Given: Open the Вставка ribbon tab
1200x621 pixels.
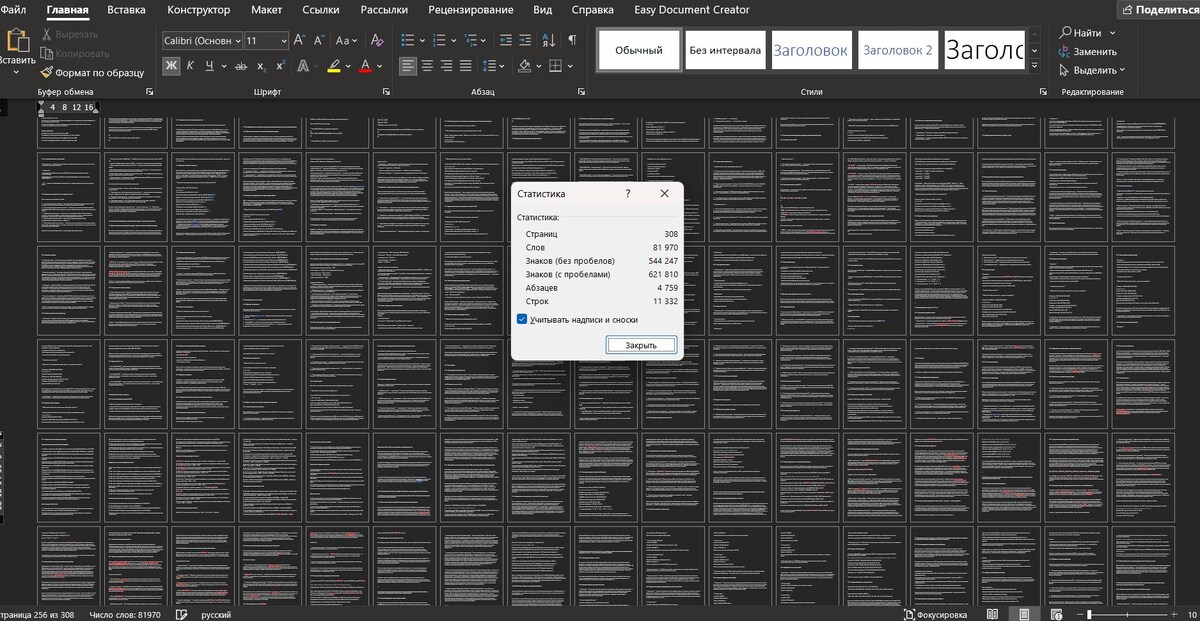Looking at the screenshot, I should 126,10.
